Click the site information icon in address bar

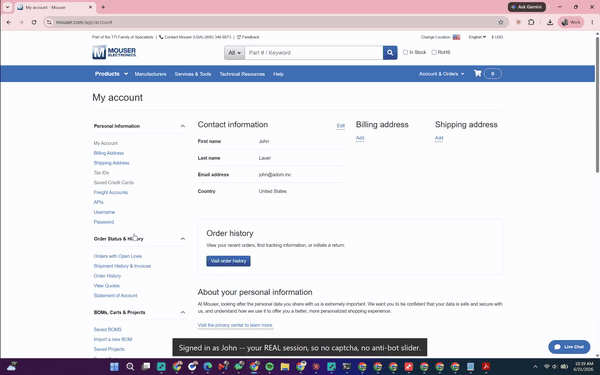[x=49, y=22]
